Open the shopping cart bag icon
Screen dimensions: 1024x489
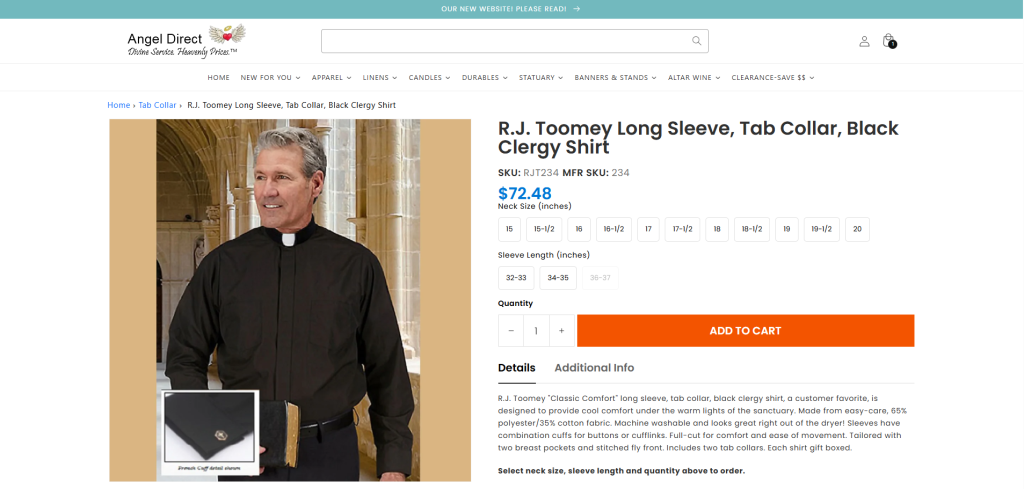coord(888,41)
